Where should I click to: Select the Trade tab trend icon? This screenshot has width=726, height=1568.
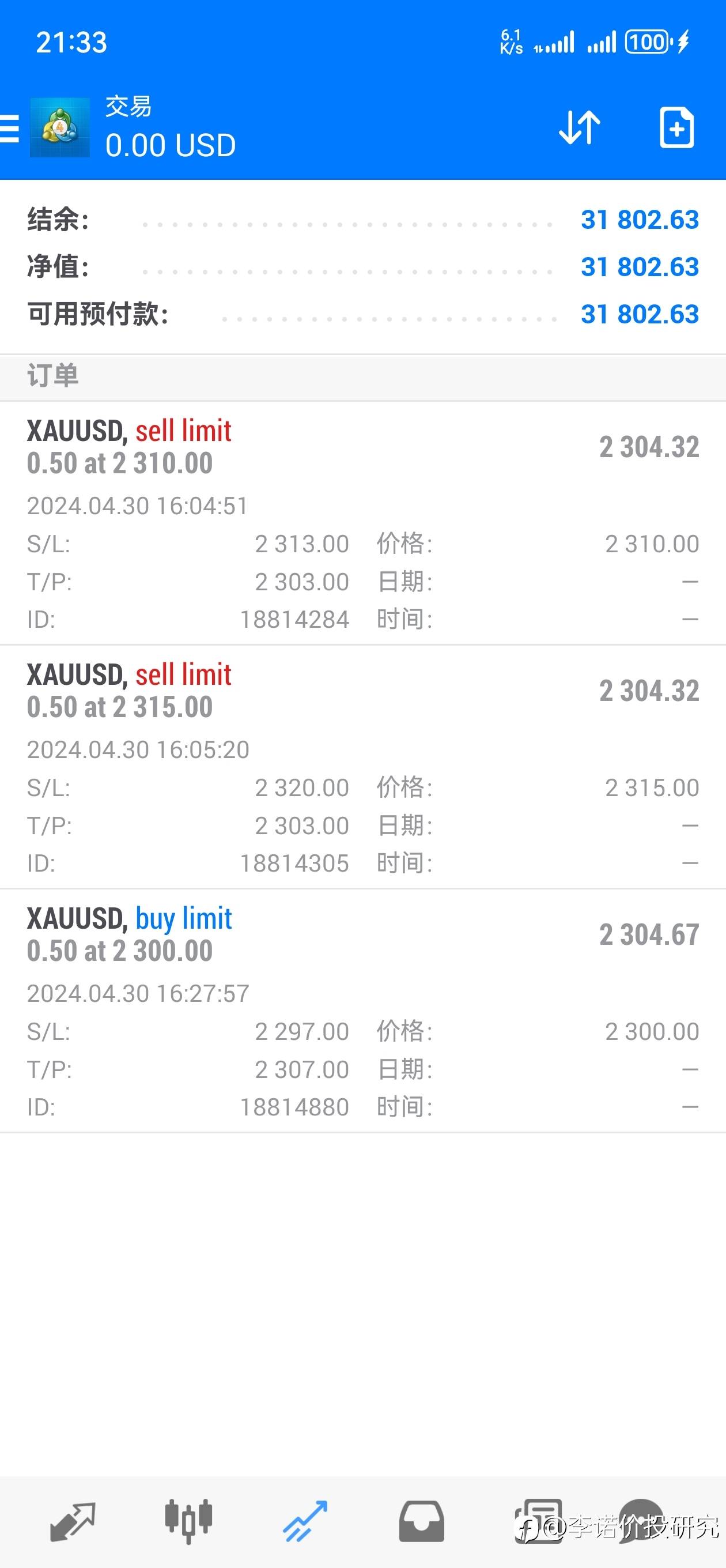pos(305,1521)
